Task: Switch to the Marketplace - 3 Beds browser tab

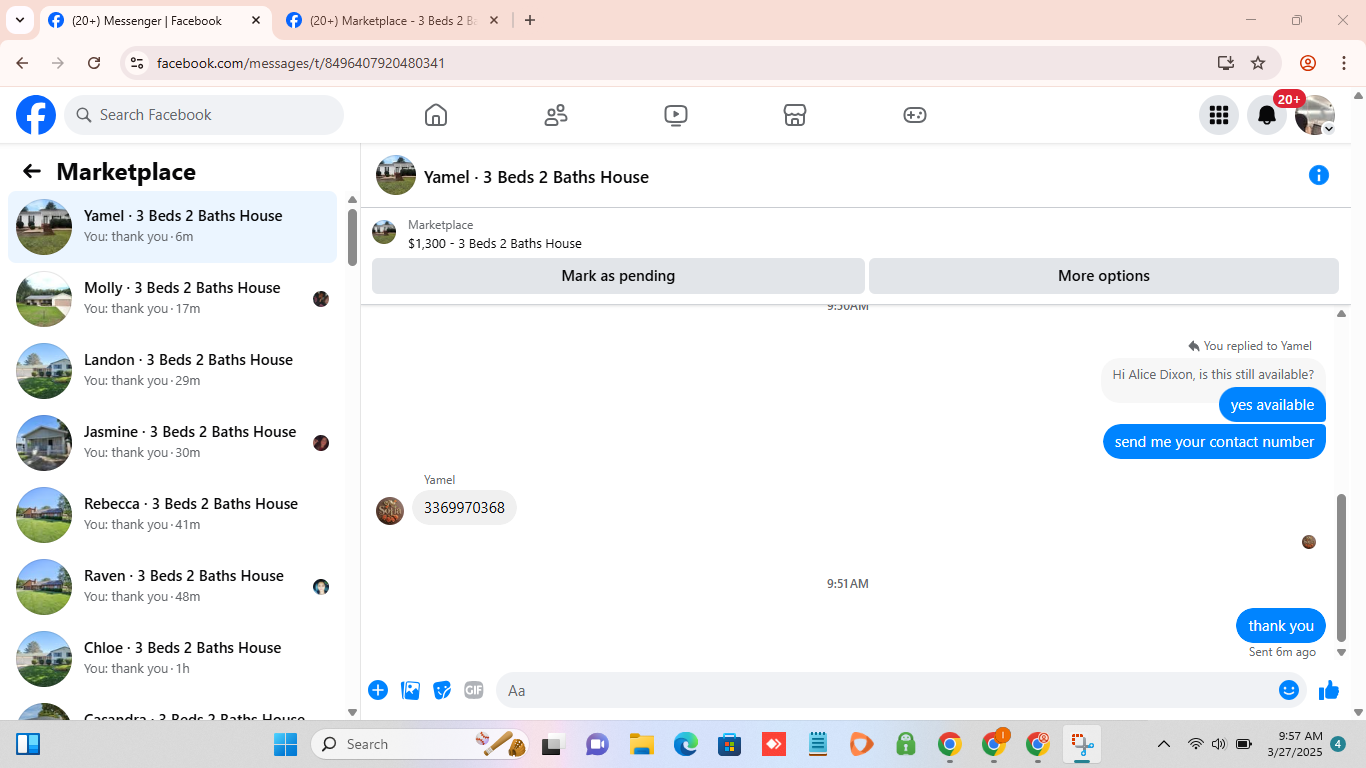Action: [393, 20]
